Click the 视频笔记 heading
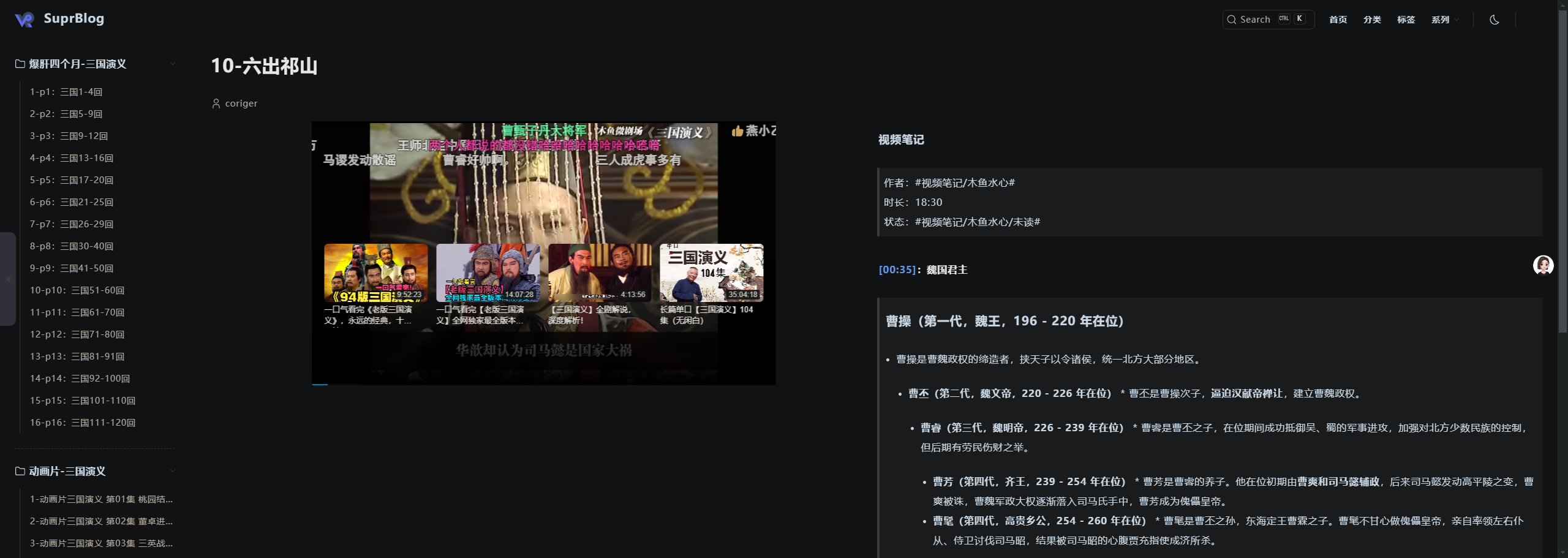 coord(901,140)
